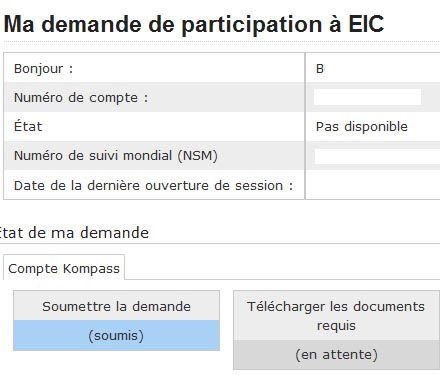The image size is (440, 380).
Task: Click the Pas disponible status text
Action: click(362, 127)
